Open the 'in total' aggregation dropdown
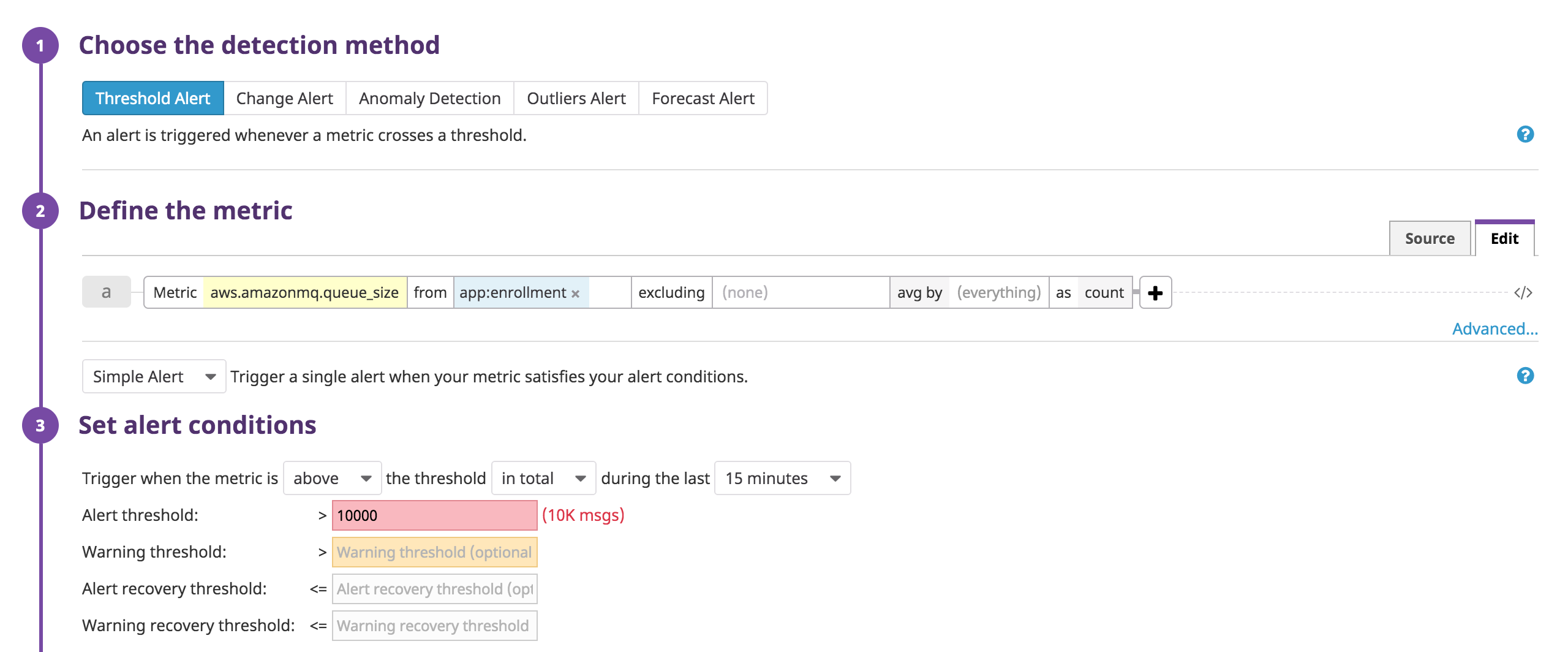 (543, 478)
